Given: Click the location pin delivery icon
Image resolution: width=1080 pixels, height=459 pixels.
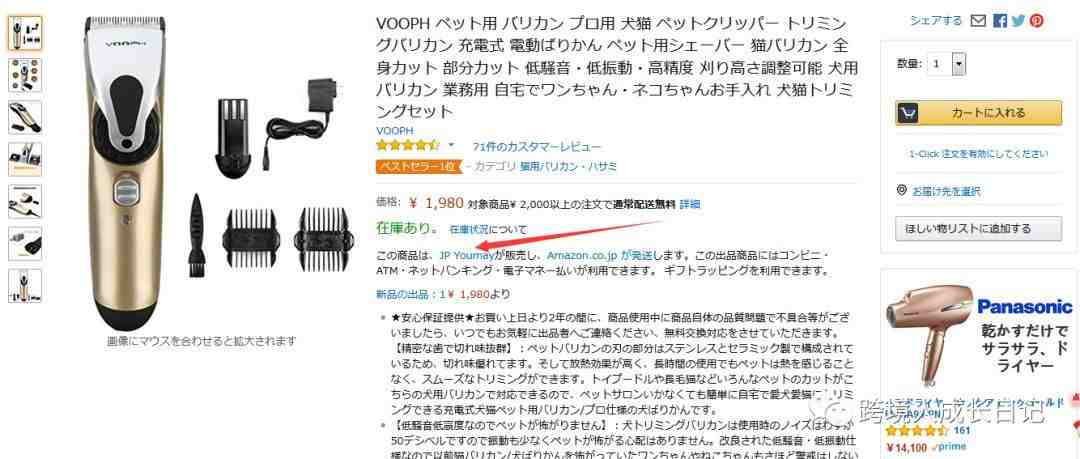Looking at the screenshot, I should [x=902, y=190].
